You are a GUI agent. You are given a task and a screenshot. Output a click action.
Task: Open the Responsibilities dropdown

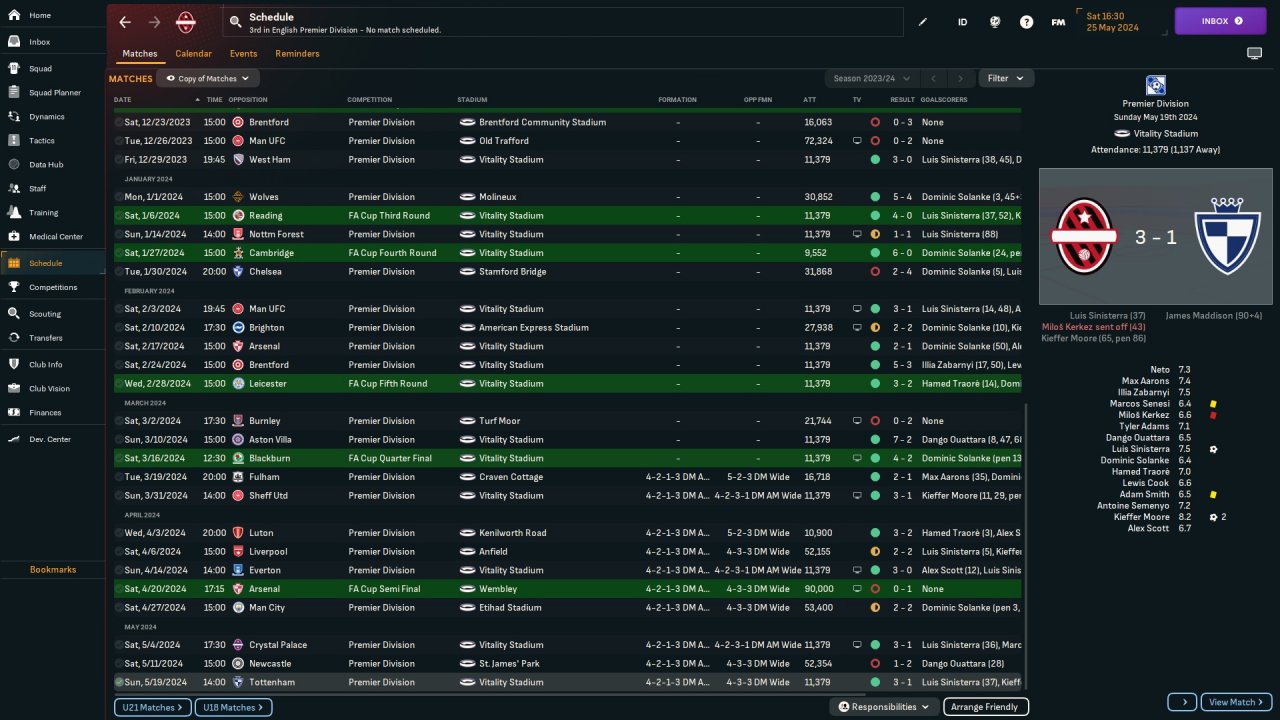pyautogui.click(x=884, y=707)
